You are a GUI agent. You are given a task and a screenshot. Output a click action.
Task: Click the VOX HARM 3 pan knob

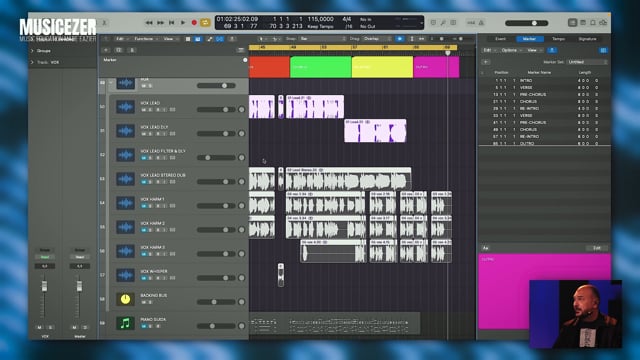tap(242, 254)
